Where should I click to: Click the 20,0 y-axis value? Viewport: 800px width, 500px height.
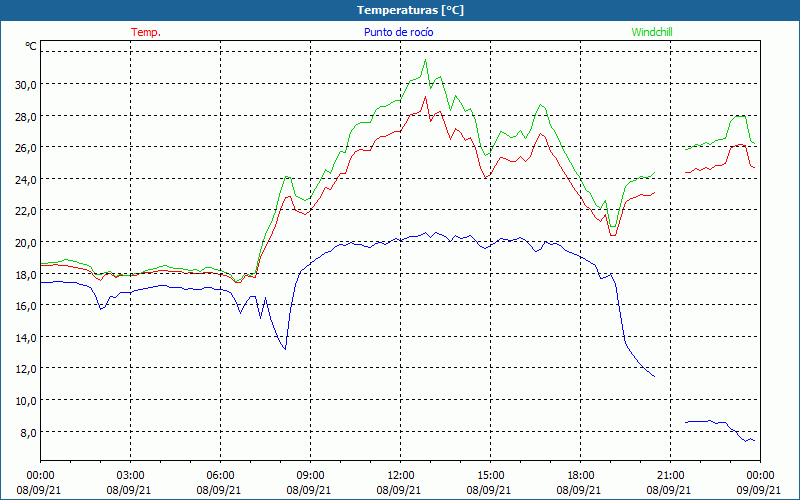[x=26, y=243]
